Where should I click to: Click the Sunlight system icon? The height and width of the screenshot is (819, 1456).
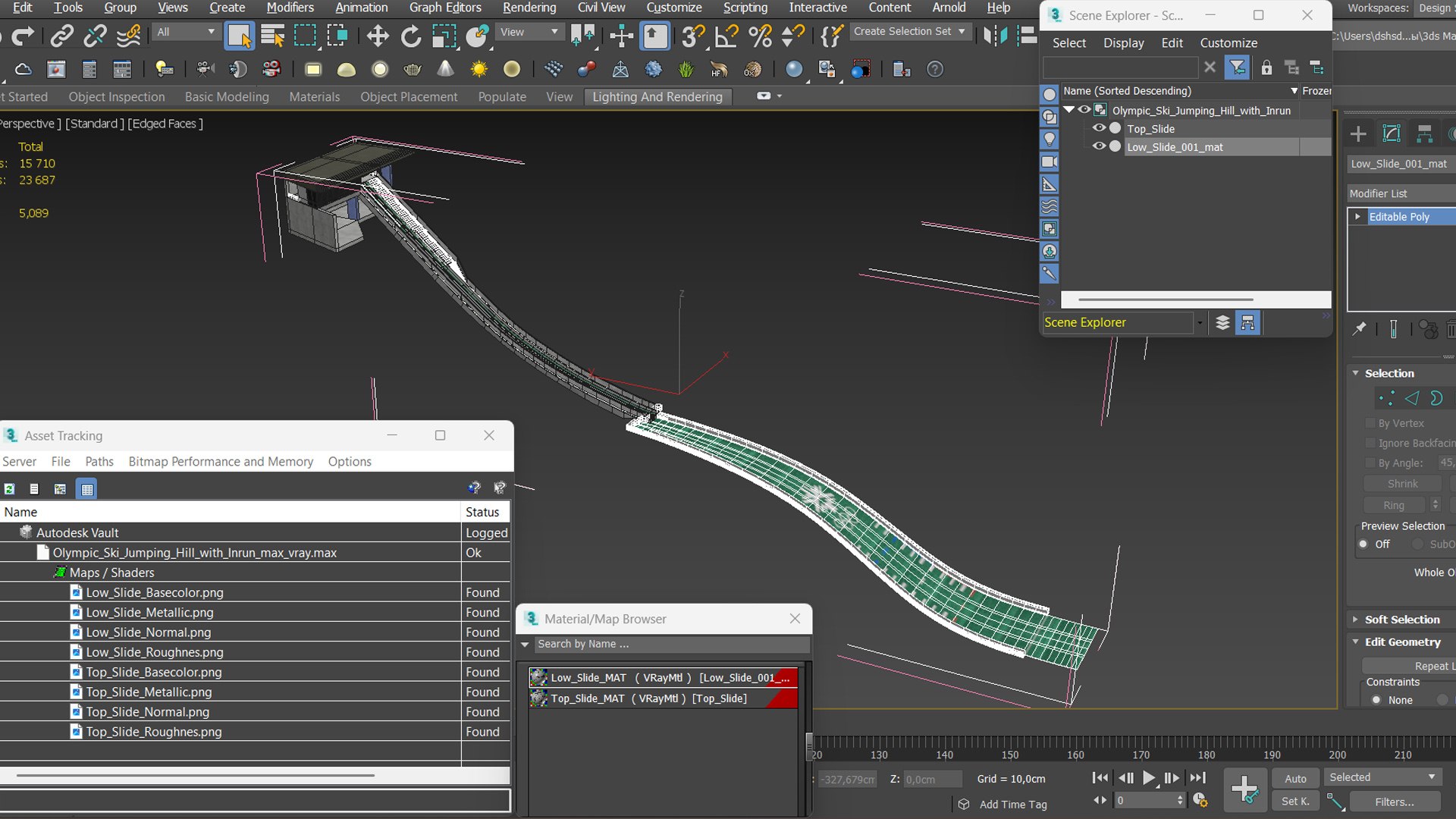[x=479, y=70]
